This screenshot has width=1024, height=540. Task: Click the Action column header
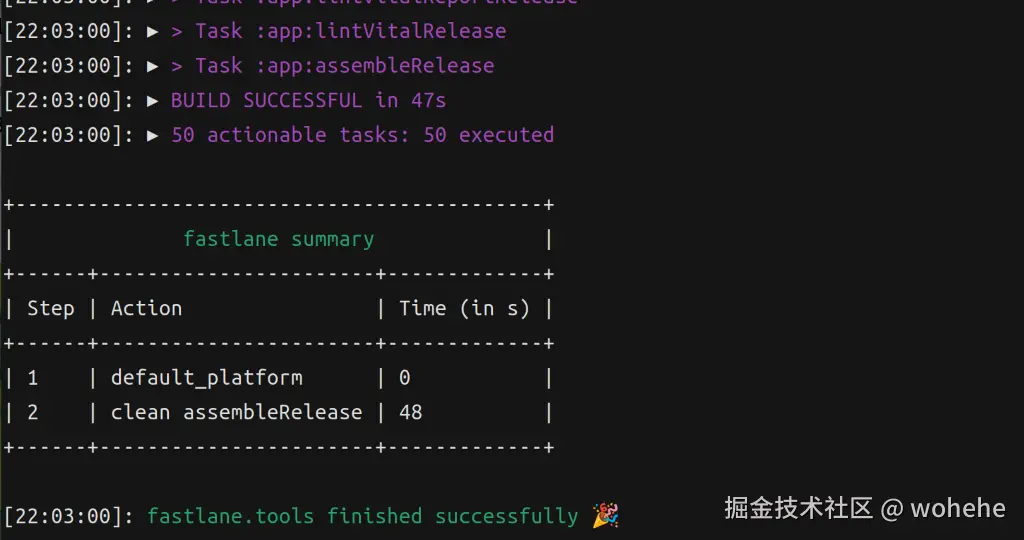tap(146, 308)
